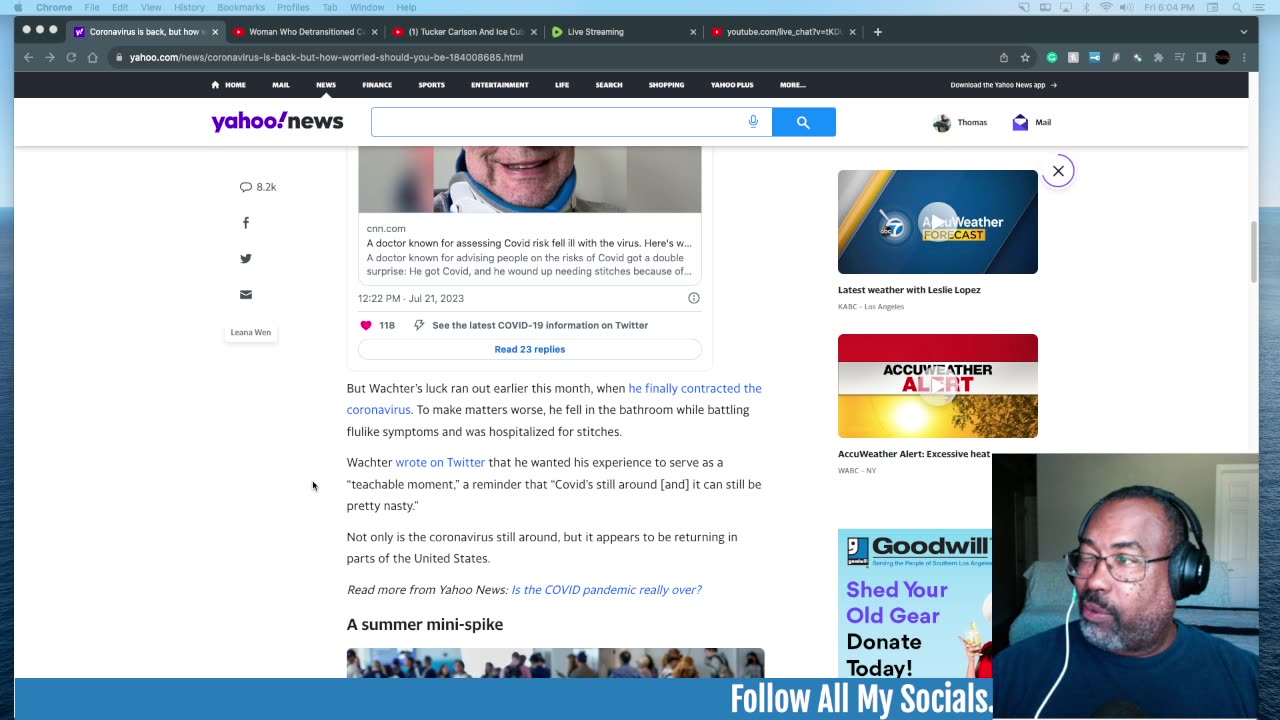Image resolution: width=1280 pixels, height=720 pixels.
Task: Open the Mail envelope icon beside Thomas
Action: pos(1020,122)
